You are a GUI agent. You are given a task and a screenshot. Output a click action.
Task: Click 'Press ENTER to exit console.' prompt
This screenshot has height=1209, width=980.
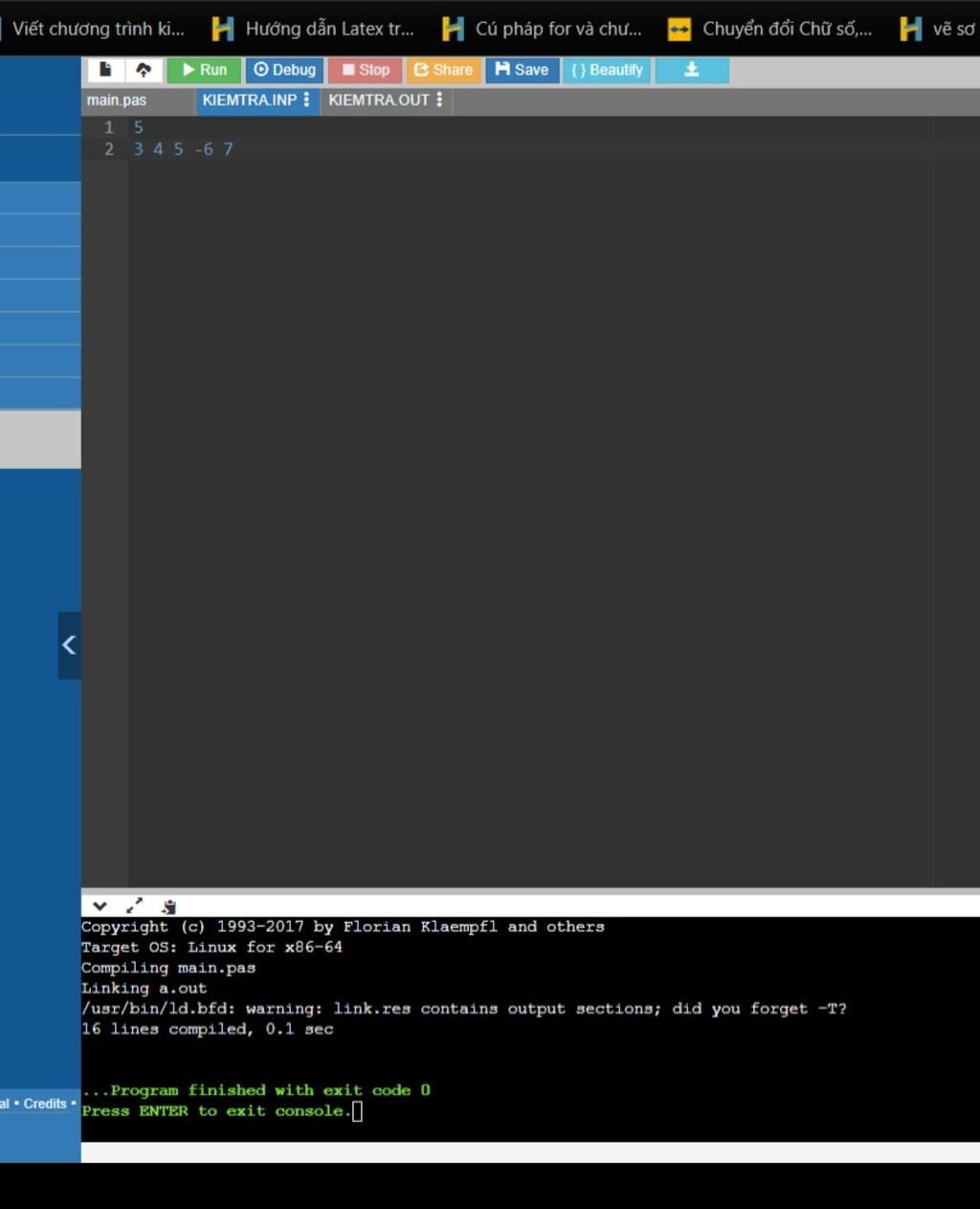(216, 1111)
